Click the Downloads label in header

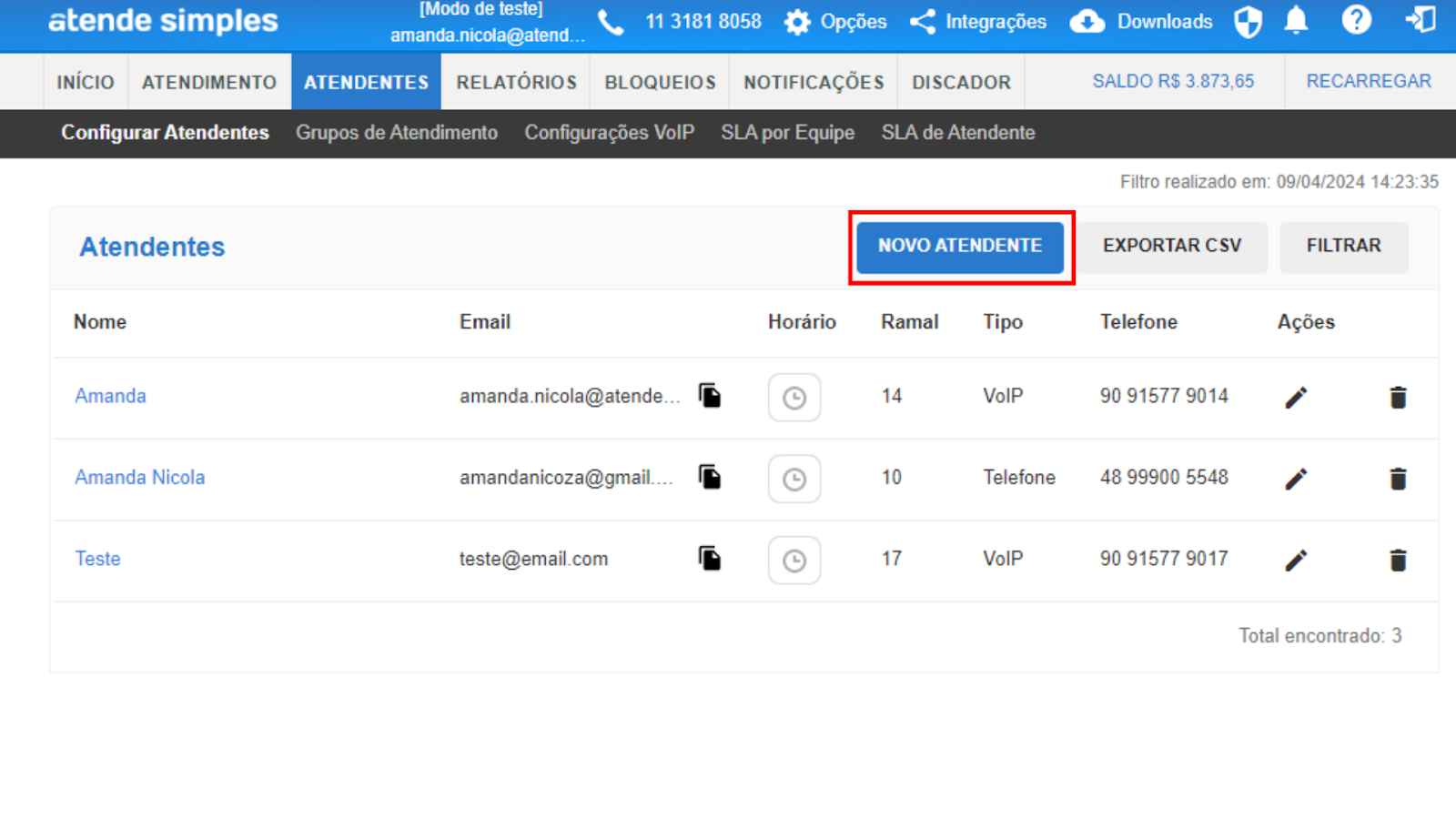(x=1165, y=22)
